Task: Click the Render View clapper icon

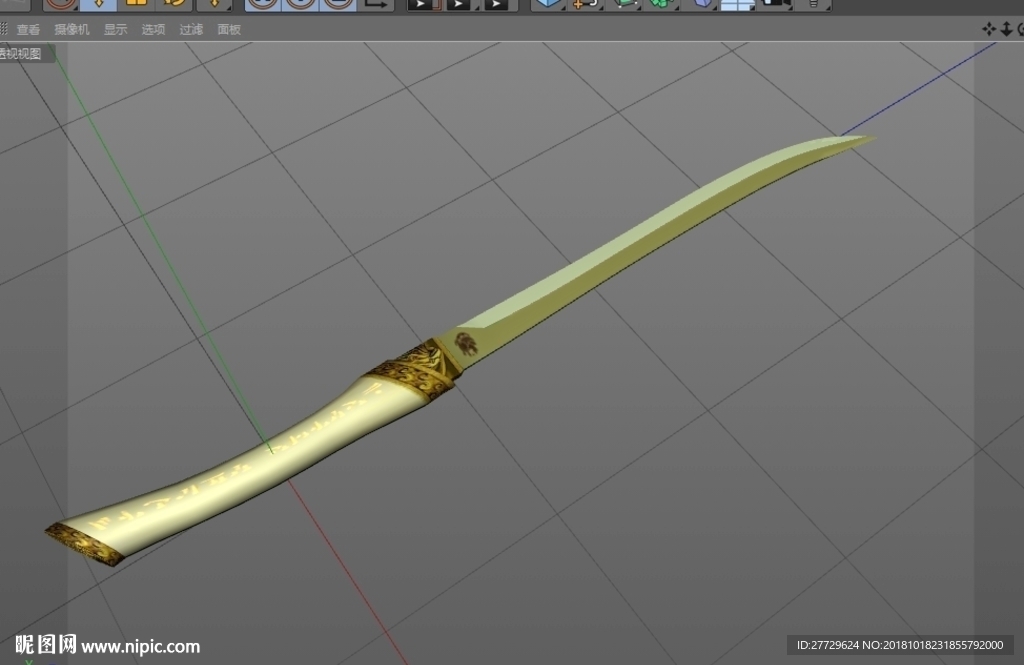Action: click(x=423, y=4)
